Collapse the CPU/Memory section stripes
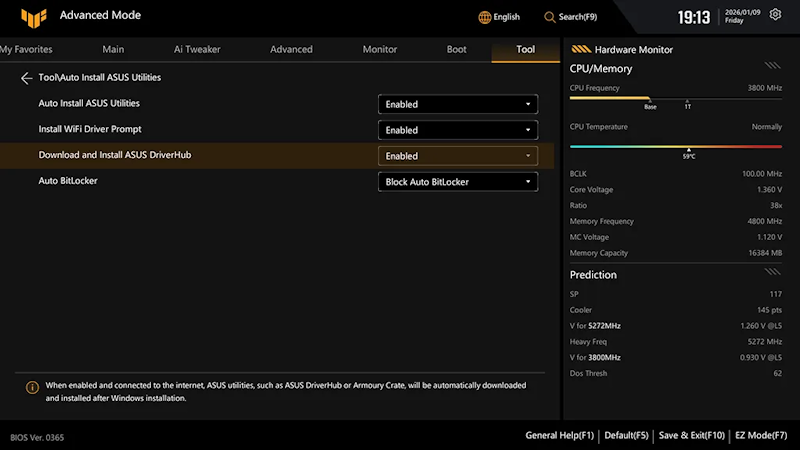This screenshot has width=800, height=450. click(772, 65)
